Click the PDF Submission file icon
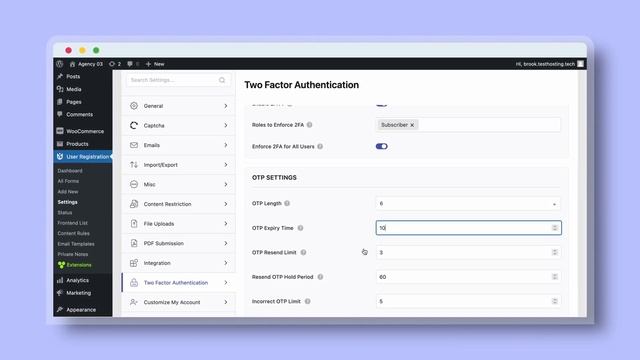Image resolution: width=640 pixels, height=360 pixels. click(x=134, y=243)
